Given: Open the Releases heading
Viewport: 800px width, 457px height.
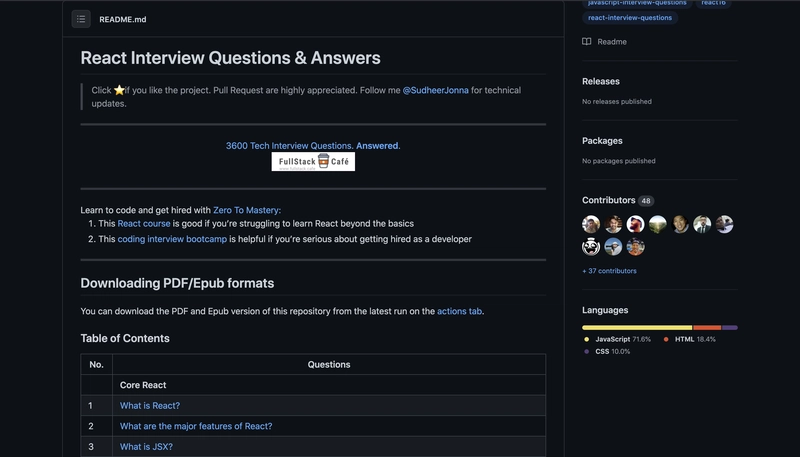Looking at the screenshot, I should click(x=601, y=82).
